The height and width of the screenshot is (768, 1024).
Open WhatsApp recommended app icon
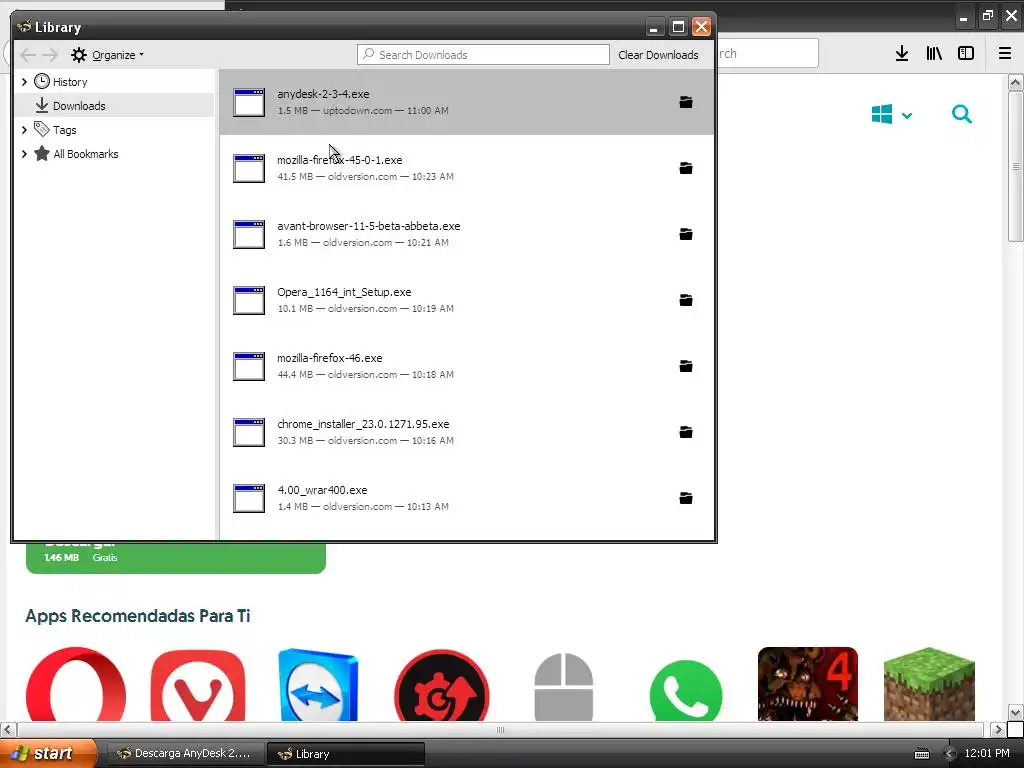(x=686, y=690)
